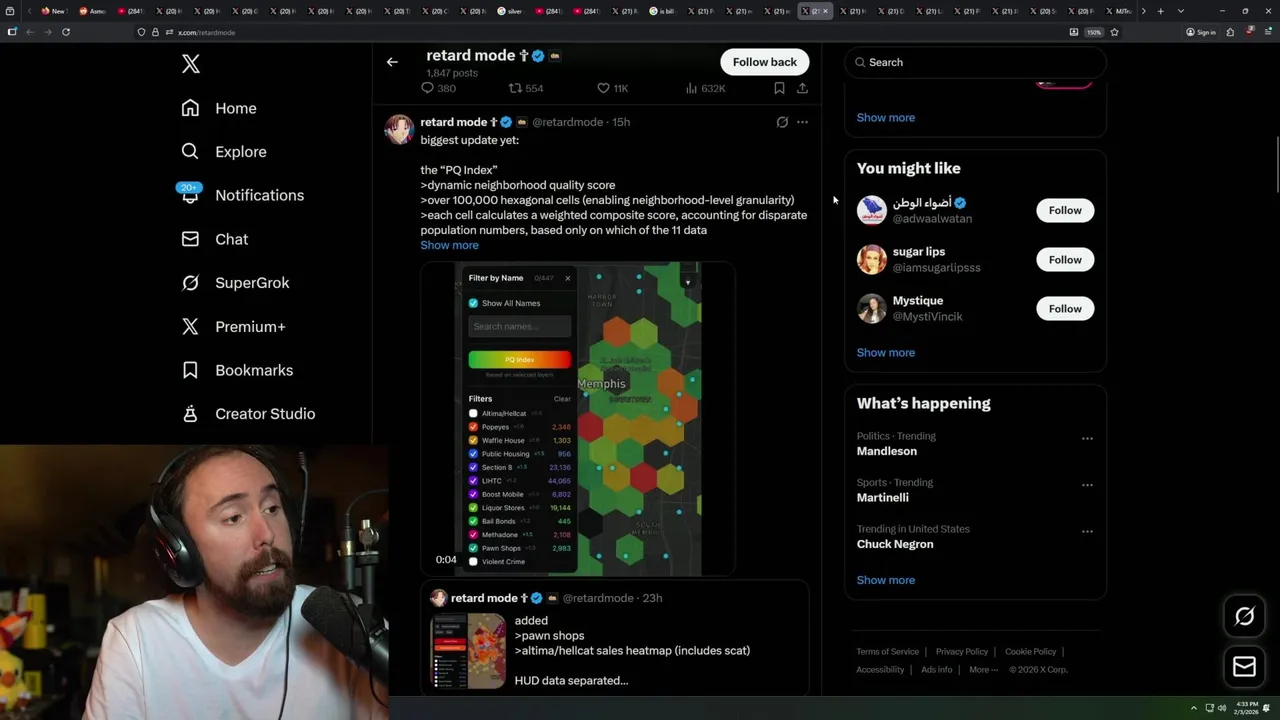
Task: Switch to the silver browser tab
Action: [x=510, y=11]
